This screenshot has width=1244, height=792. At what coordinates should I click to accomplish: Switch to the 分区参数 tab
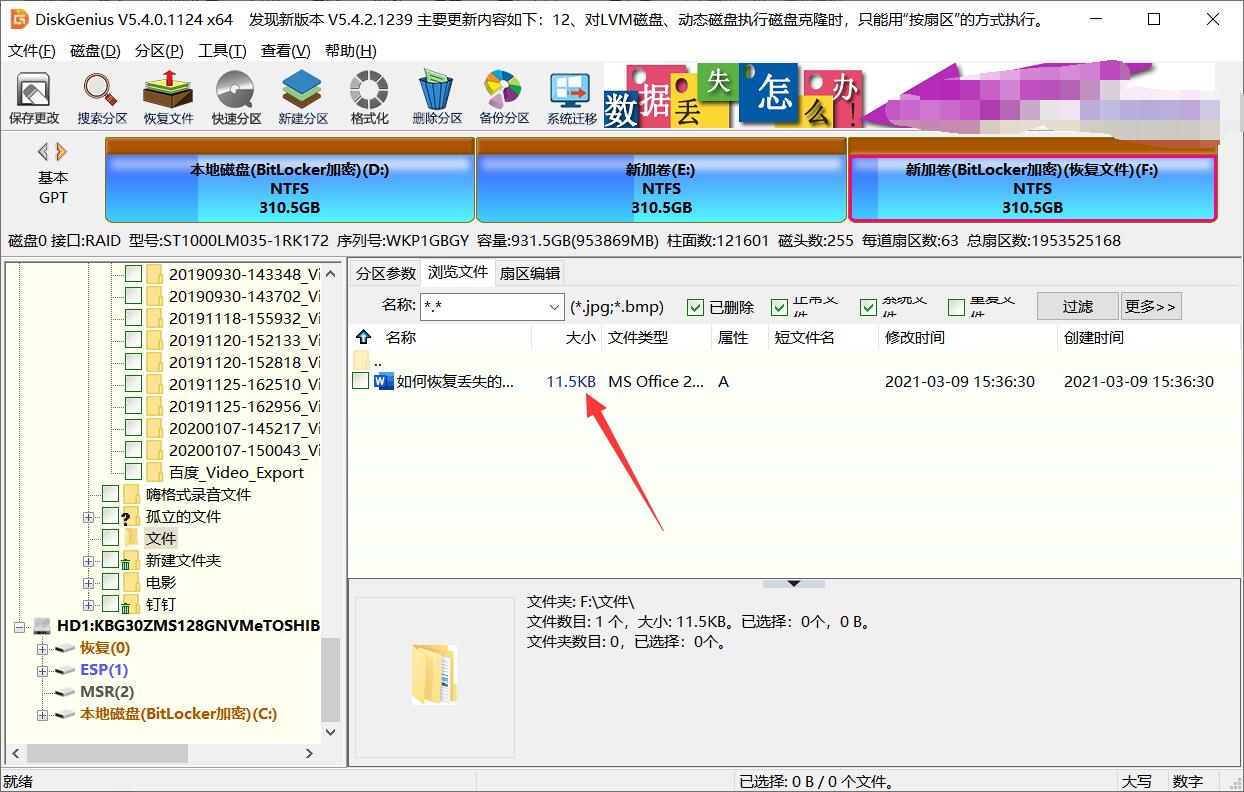385,273
